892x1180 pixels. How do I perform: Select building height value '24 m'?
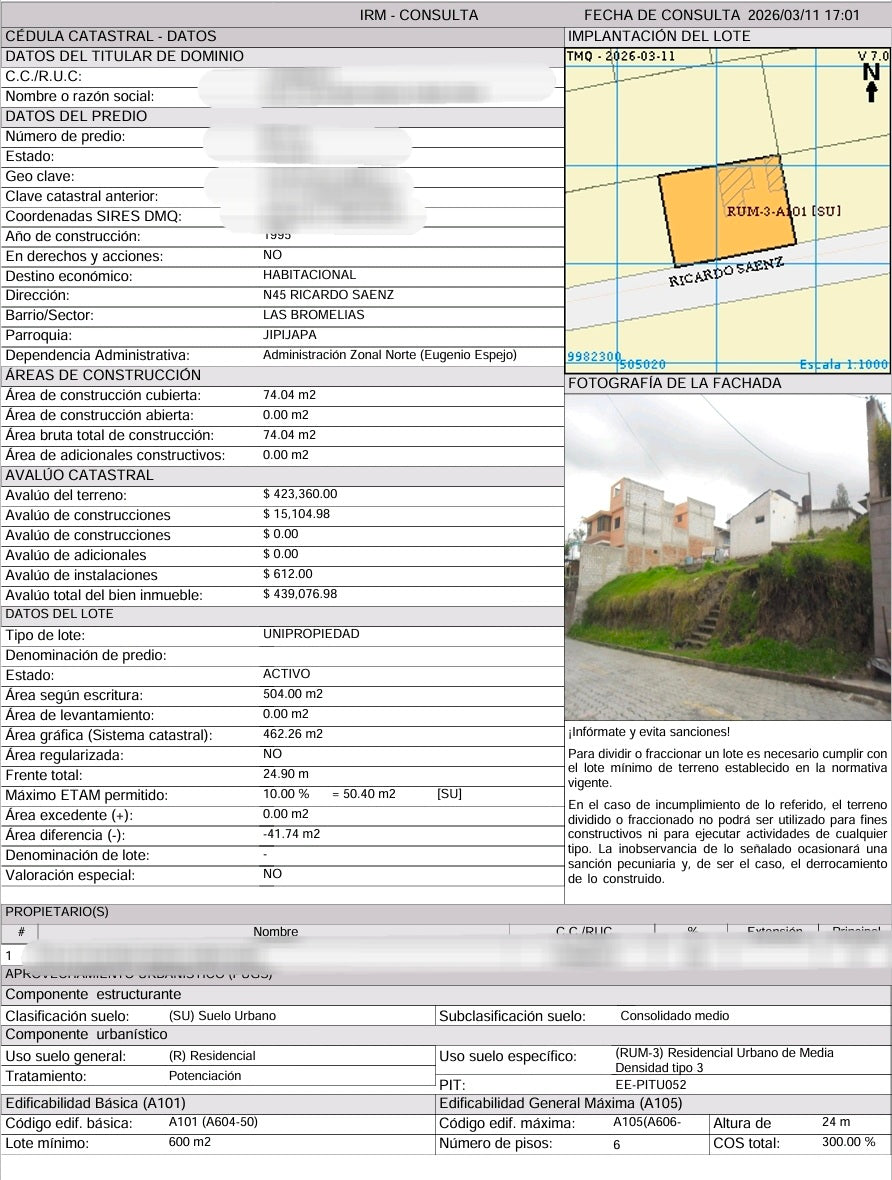[x=836, y=1122]
